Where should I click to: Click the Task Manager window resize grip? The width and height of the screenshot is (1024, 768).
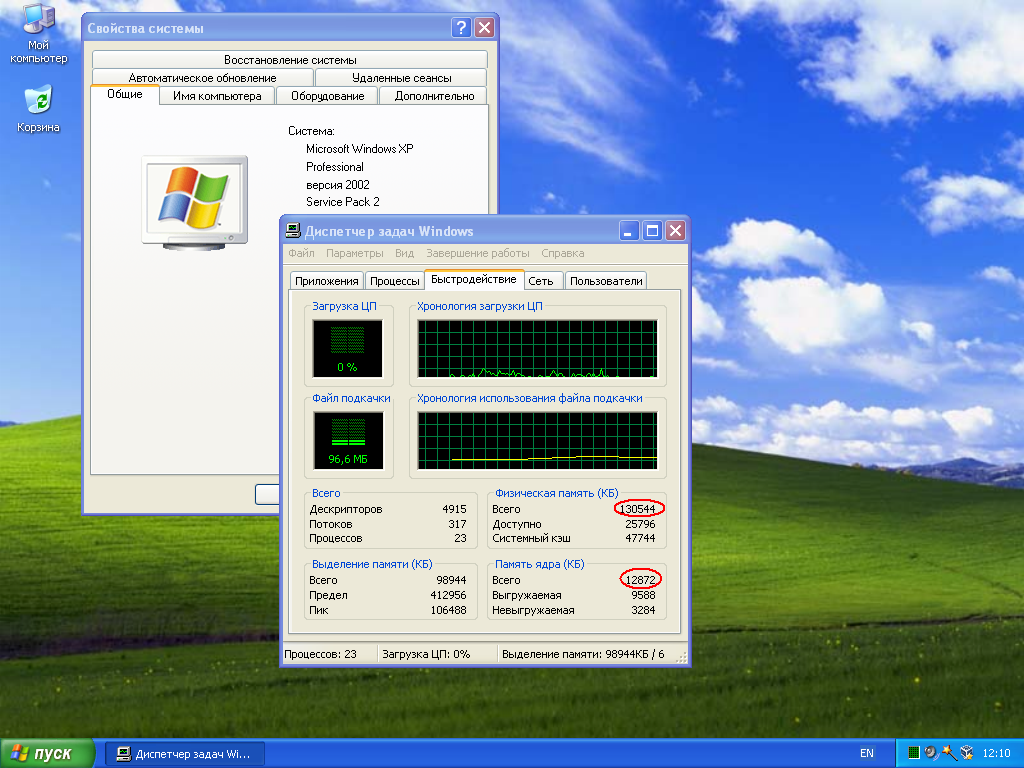tap(681, 658)
